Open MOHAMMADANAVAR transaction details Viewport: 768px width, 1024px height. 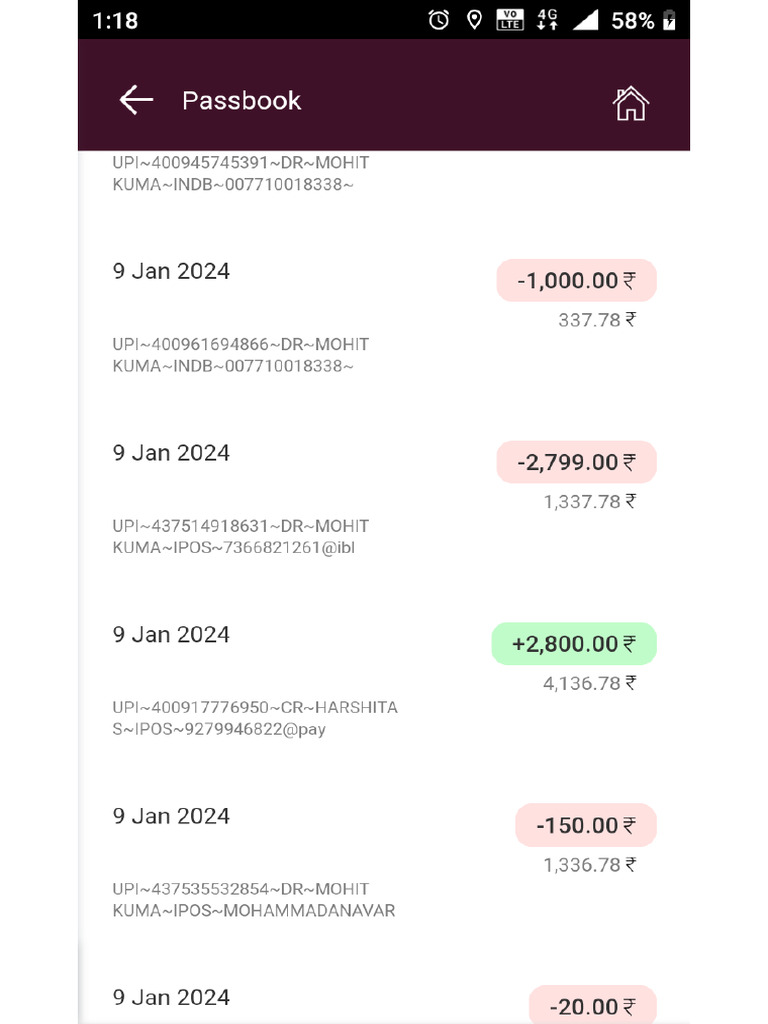pyautogui.click(x=254, y=900)
